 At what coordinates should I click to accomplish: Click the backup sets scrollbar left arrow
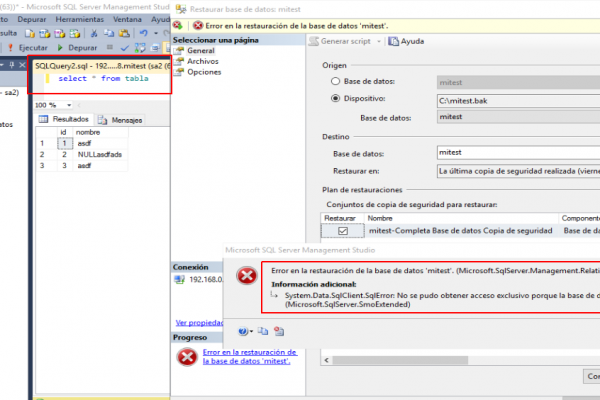coord(326,360)
